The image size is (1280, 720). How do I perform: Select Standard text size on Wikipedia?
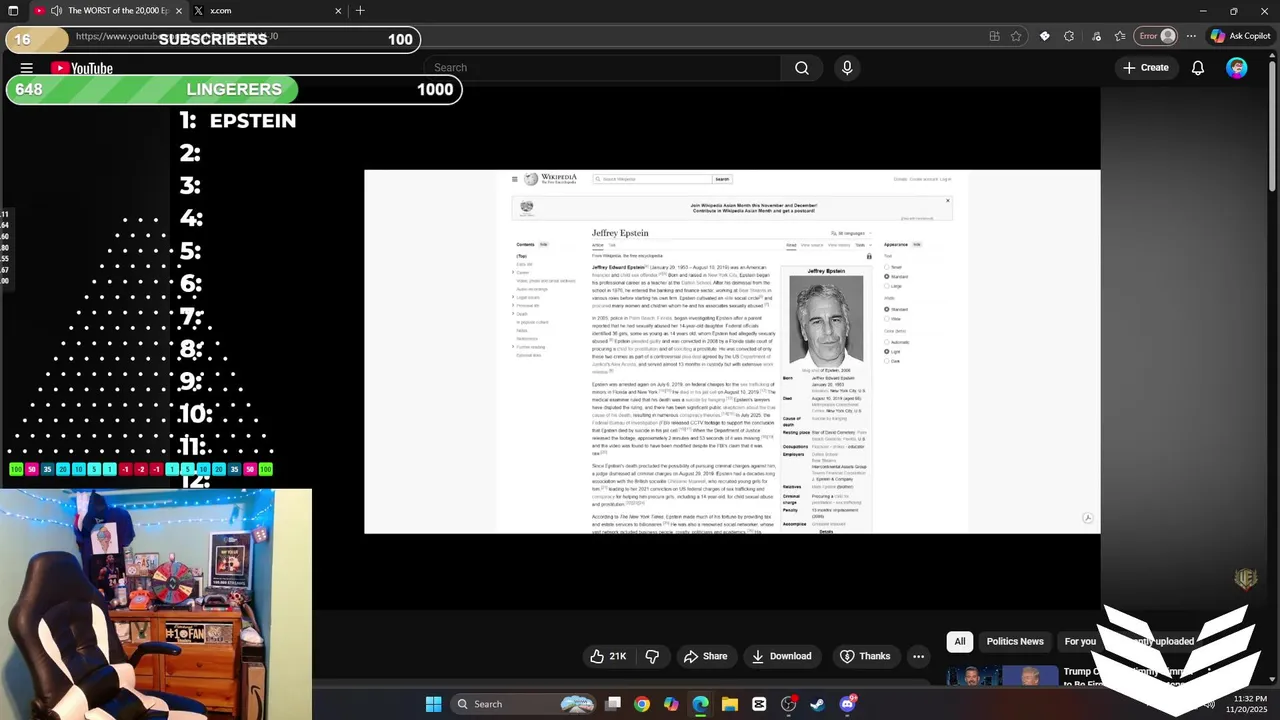[887, 276]
